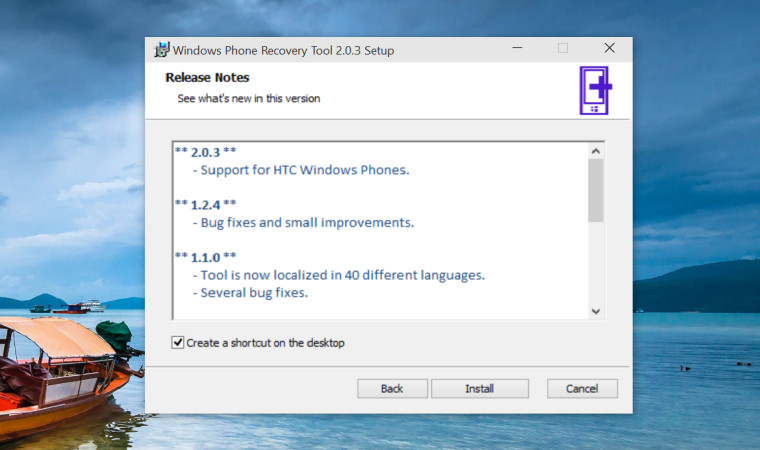760x450 pixels.
Task: Select "Support for HTC Windows Phones." line
Action: click(301, 170)
